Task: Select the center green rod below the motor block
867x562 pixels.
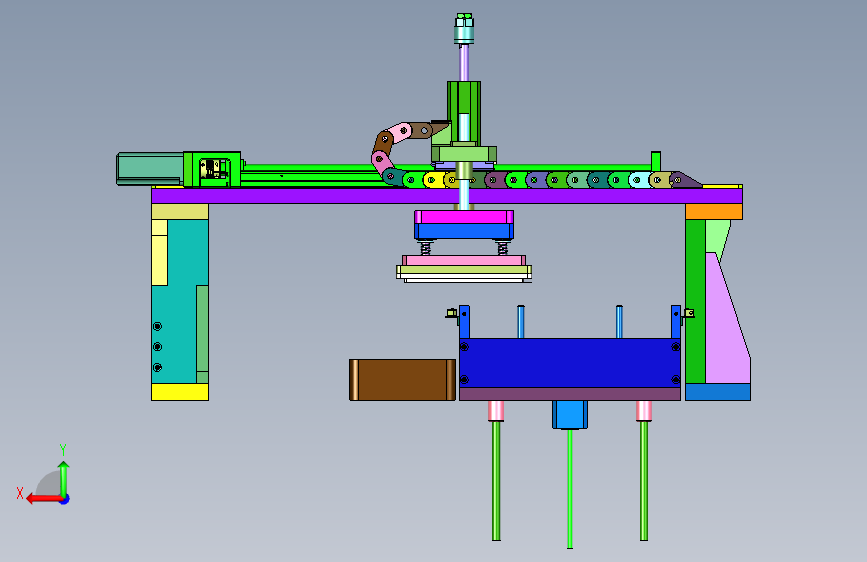Action: click(x=570, y=488)
